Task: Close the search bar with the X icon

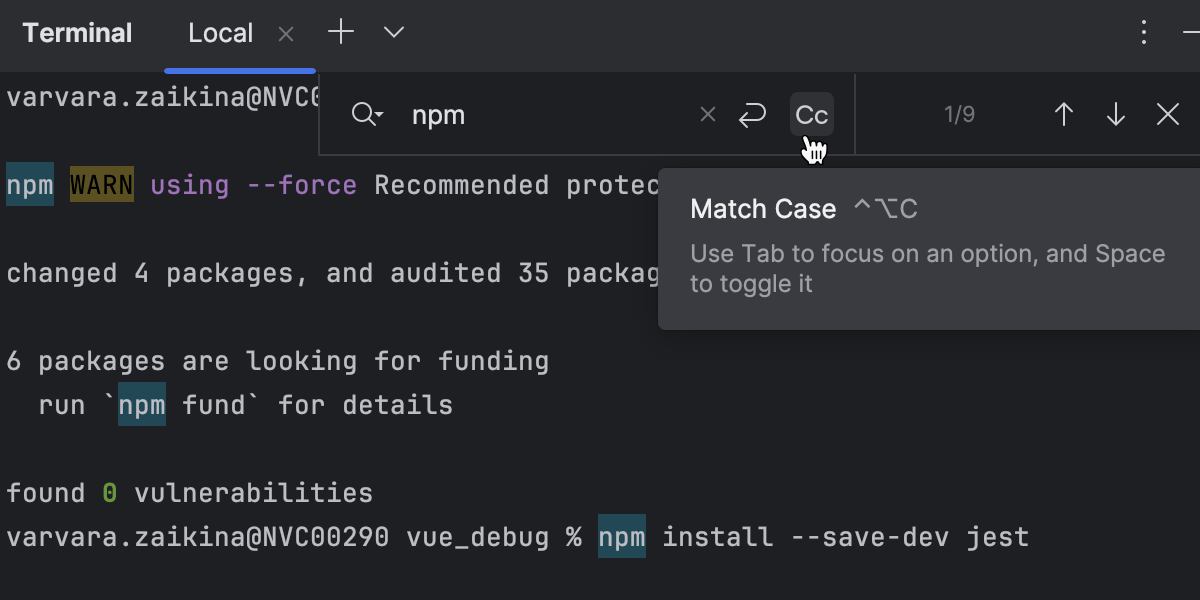Action: pyautogui.click(x=1167, y=114)
